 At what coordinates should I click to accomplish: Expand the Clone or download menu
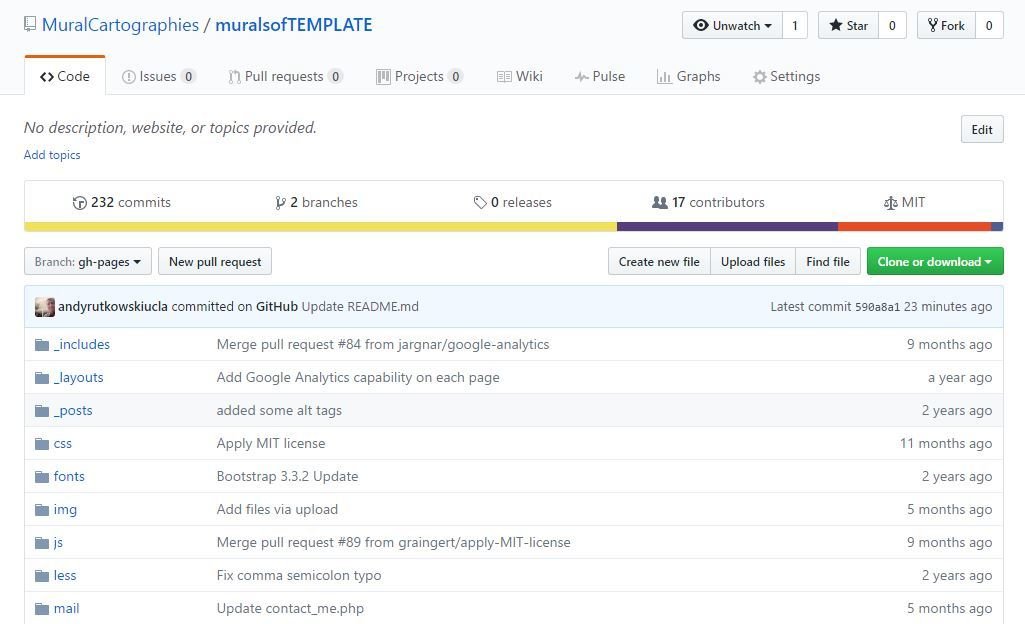click(x=935, y=261)
